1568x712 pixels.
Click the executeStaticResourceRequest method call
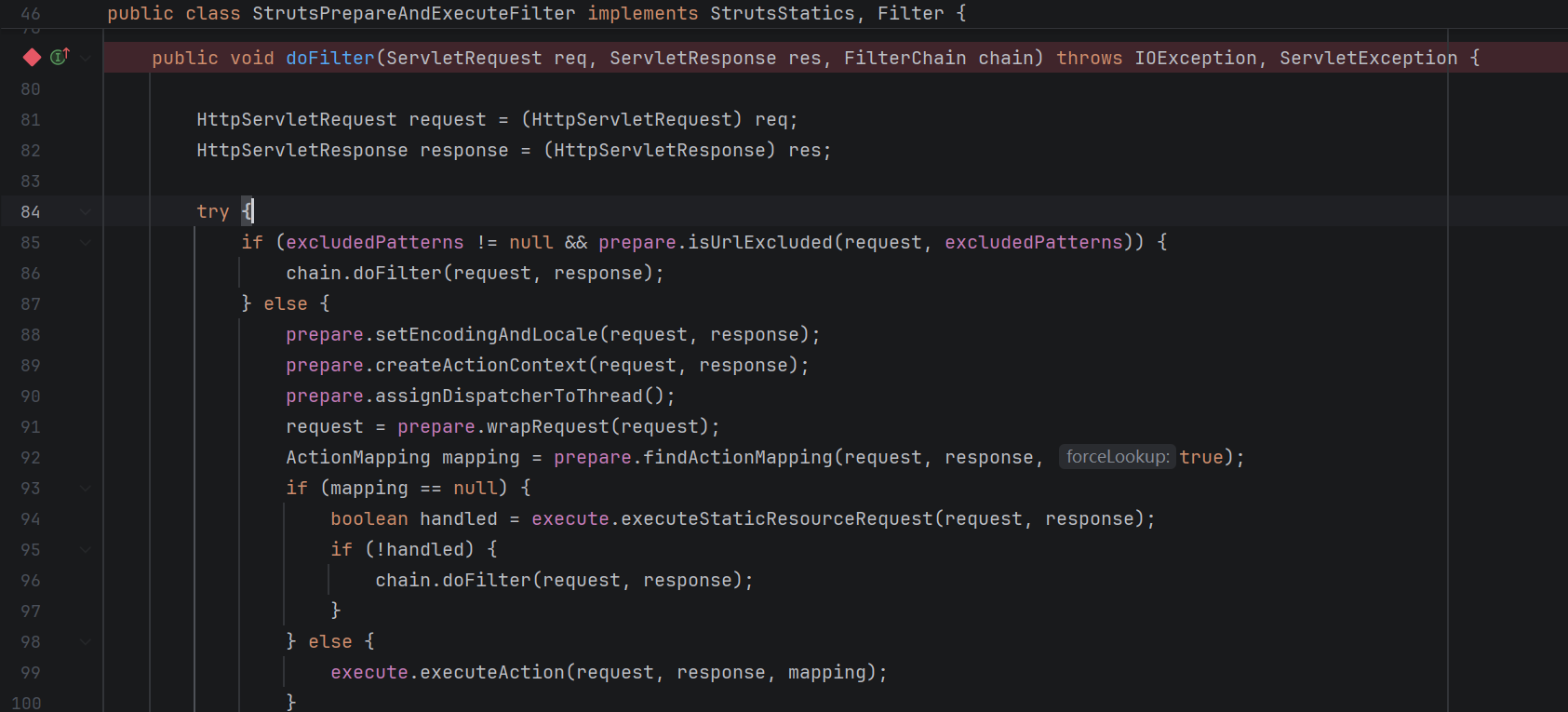[777, 519]
